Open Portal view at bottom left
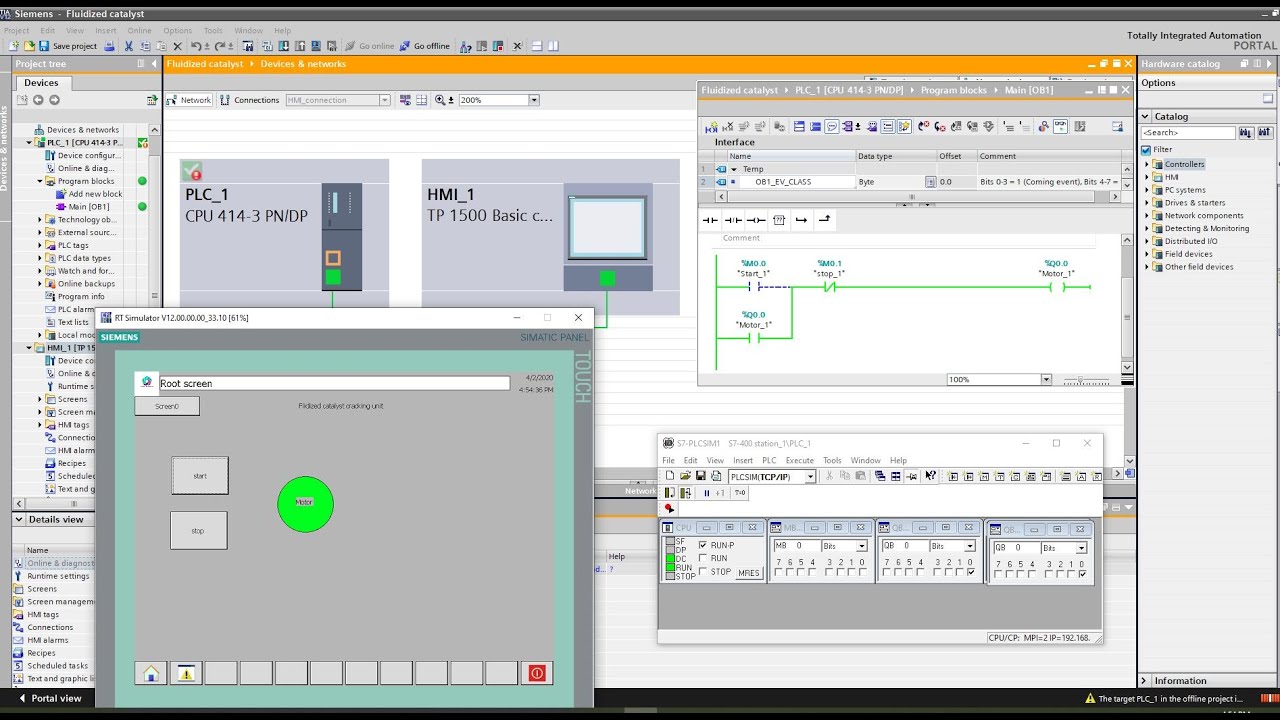This screenshot has height=720, width=1280. [x=49, y=698]
